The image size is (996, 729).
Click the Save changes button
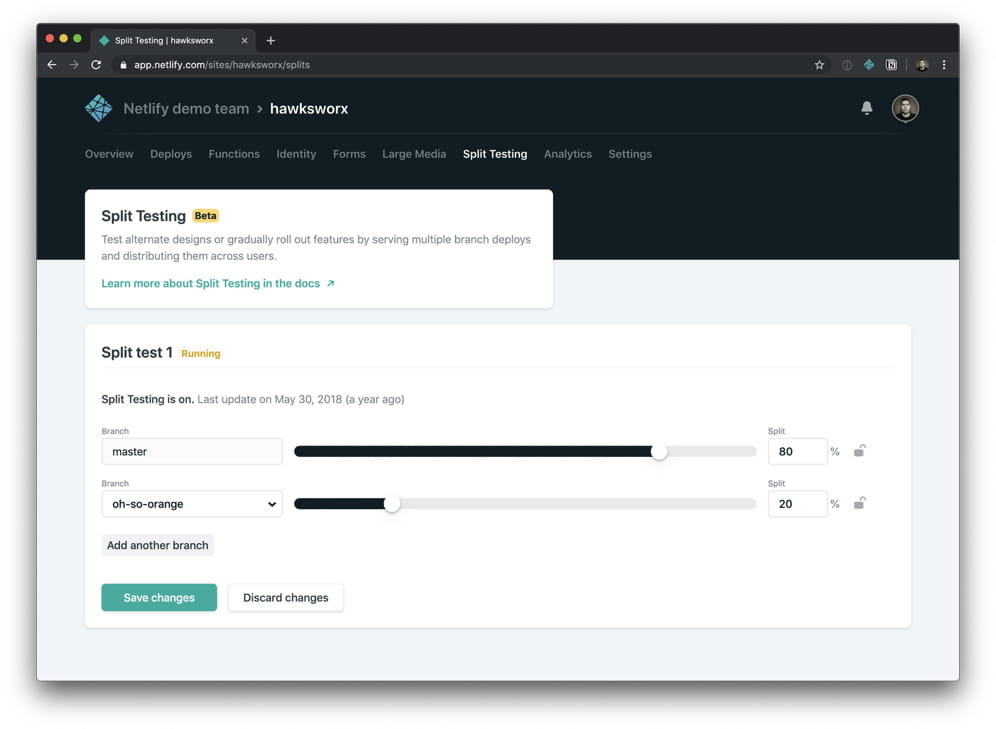coord(158,597)
